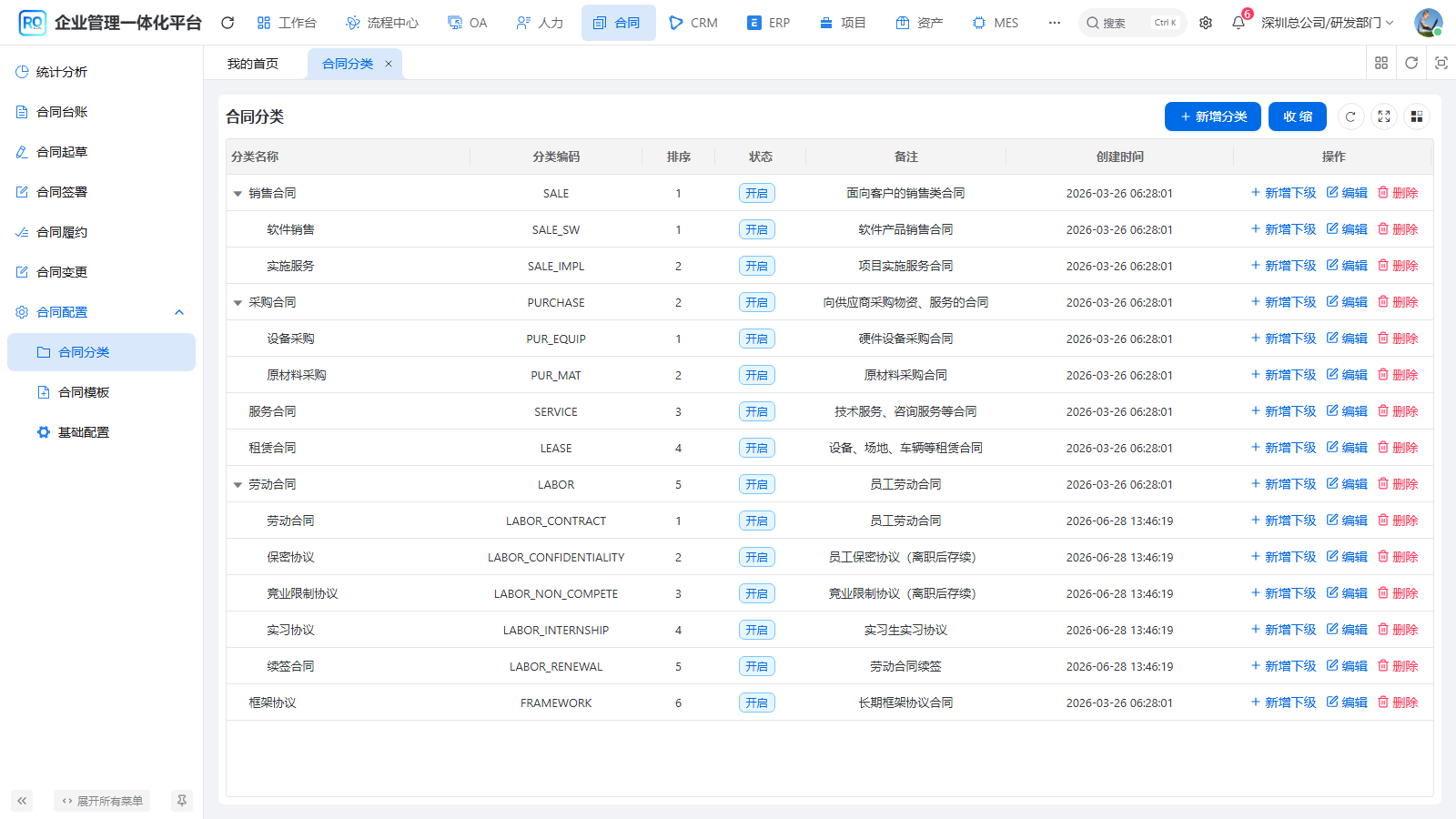Screen dimensions: 1456x819
Task: Collapse the 销售合同 tree row
Action: tap(238, 193)
